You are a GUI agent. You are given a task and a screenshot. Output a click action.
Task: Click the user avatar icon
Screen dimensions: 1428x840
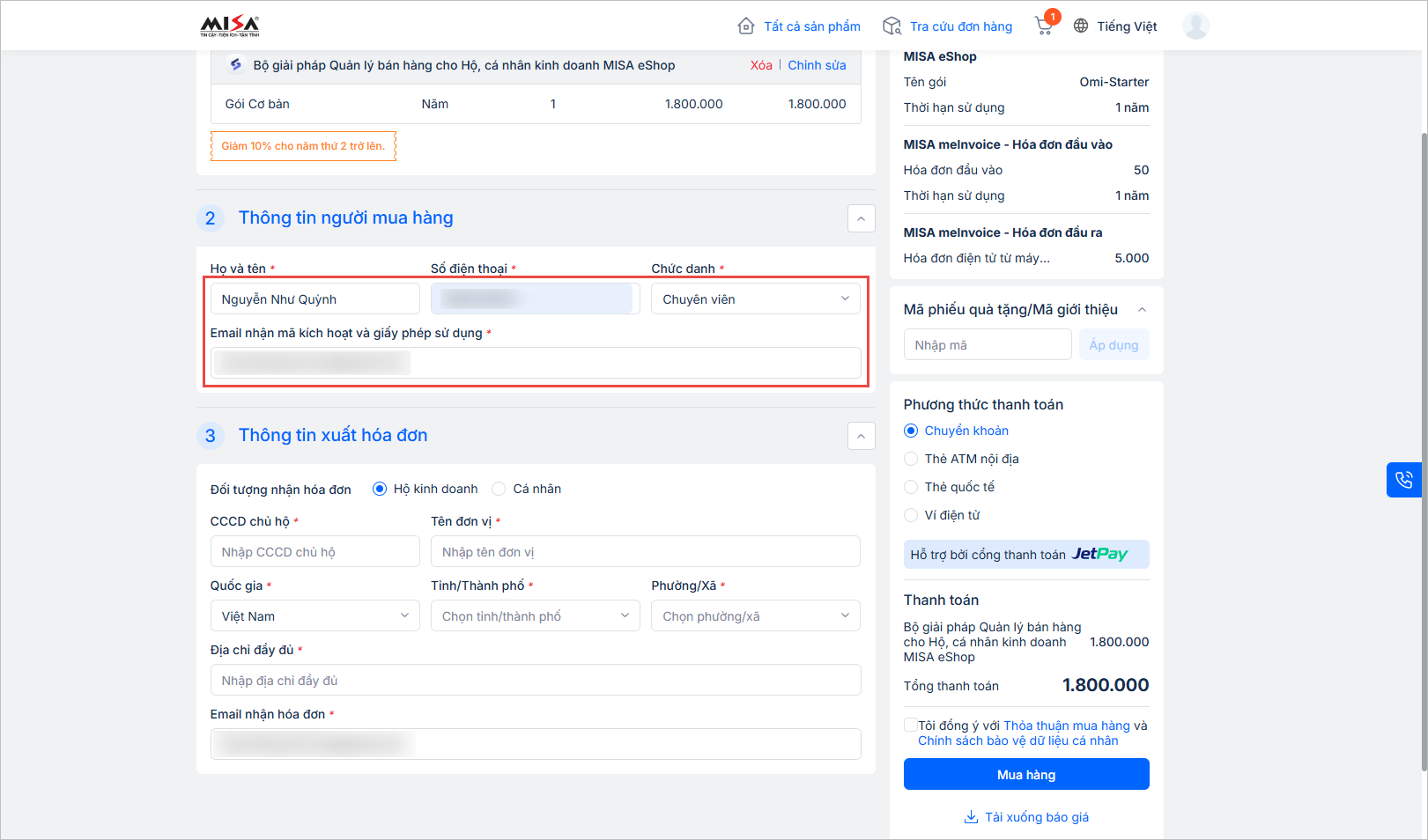pos(1195,26)
